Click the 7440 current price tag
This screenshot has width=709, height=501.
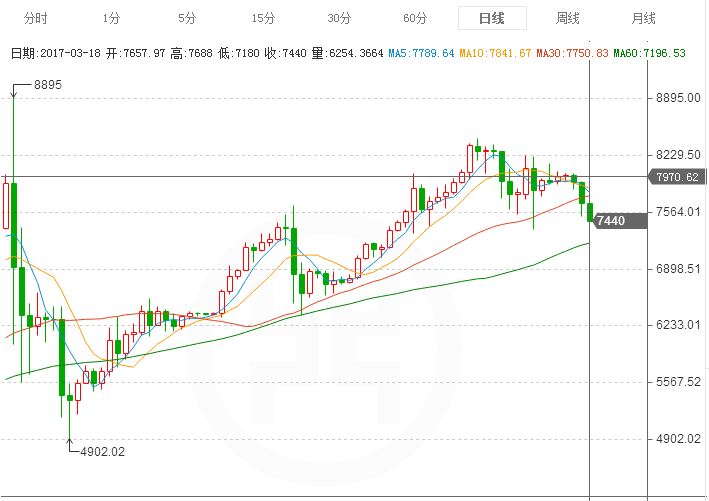point(619,221)
